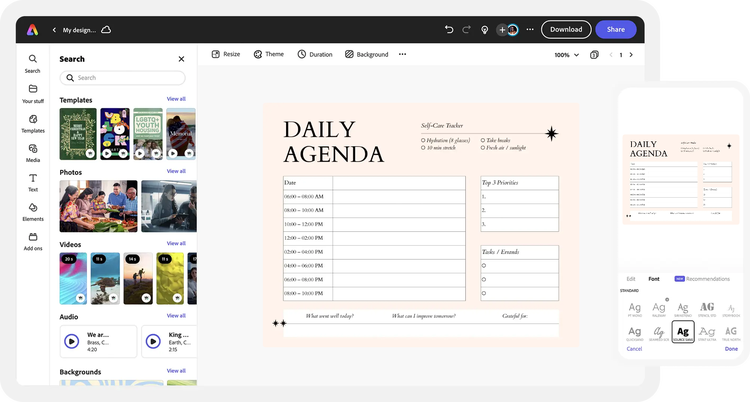Open more options ellipsis in top bar
The width and height of the screenshot is (750, 402).
(530, 29)
